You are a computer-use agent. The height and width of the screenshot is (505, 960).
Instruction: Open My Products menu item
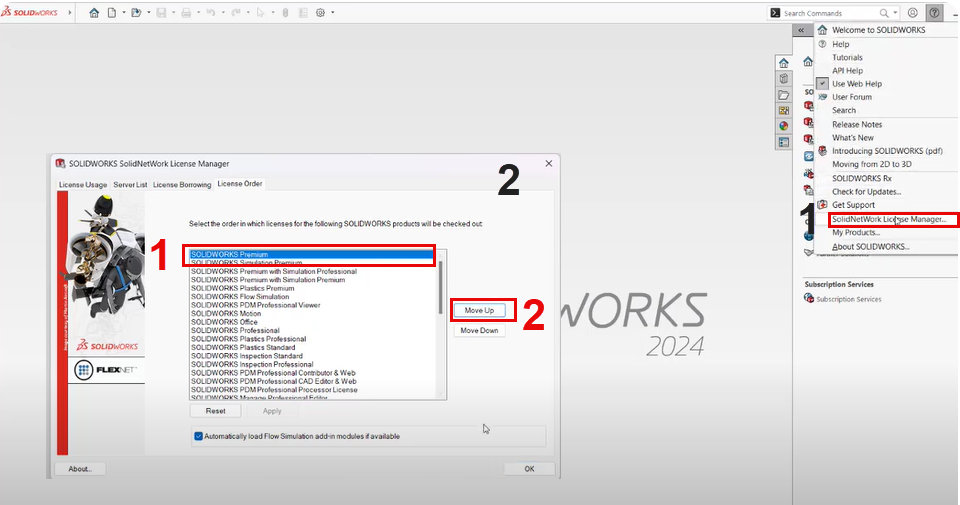856,233
